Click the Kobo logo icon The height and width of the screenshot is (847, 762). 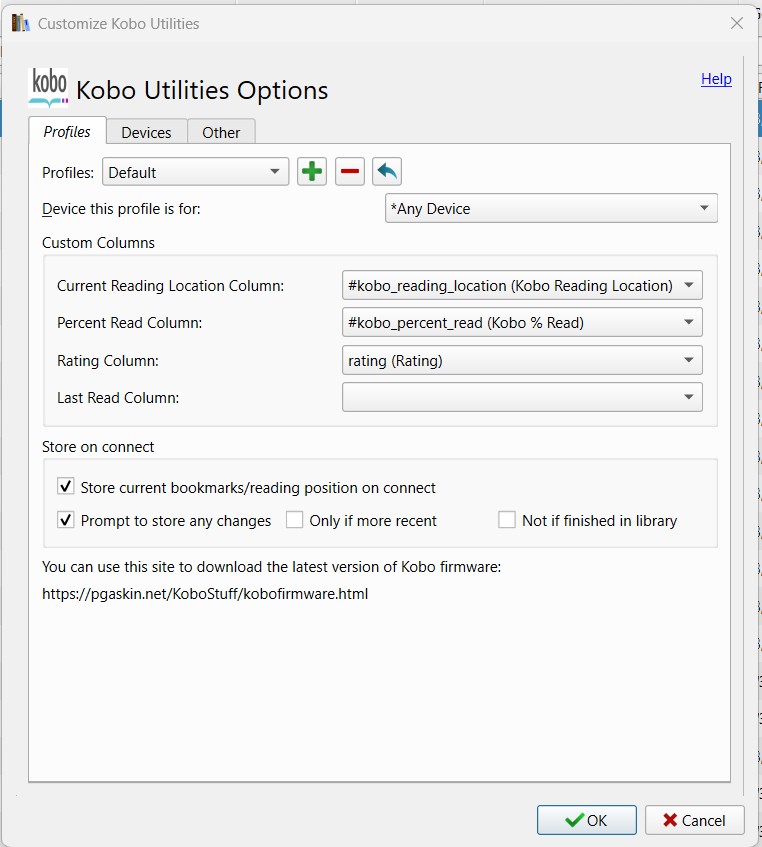tap(50, 87)
